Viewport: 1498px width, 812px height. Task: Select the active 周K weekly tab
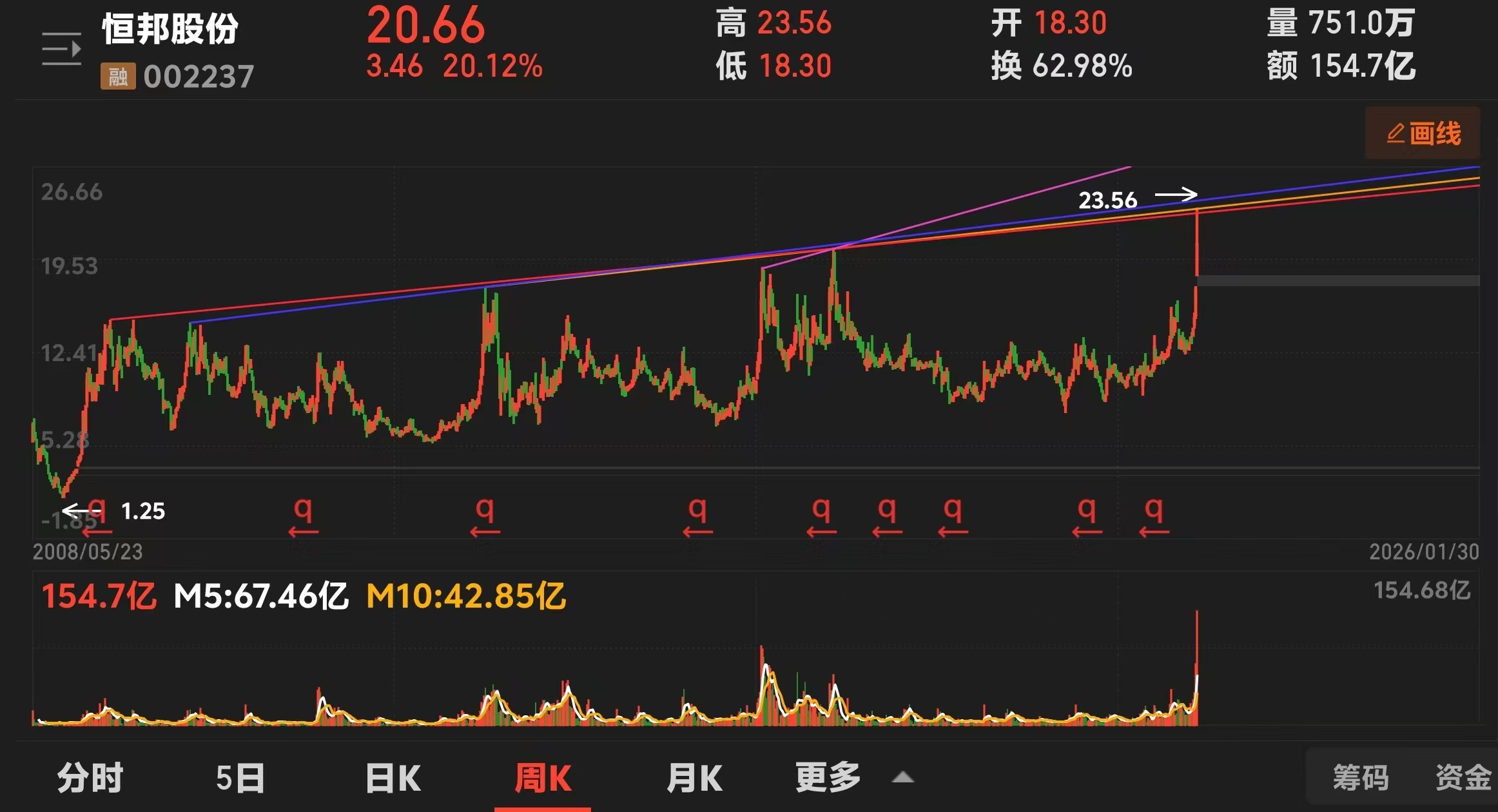point(543,777)
